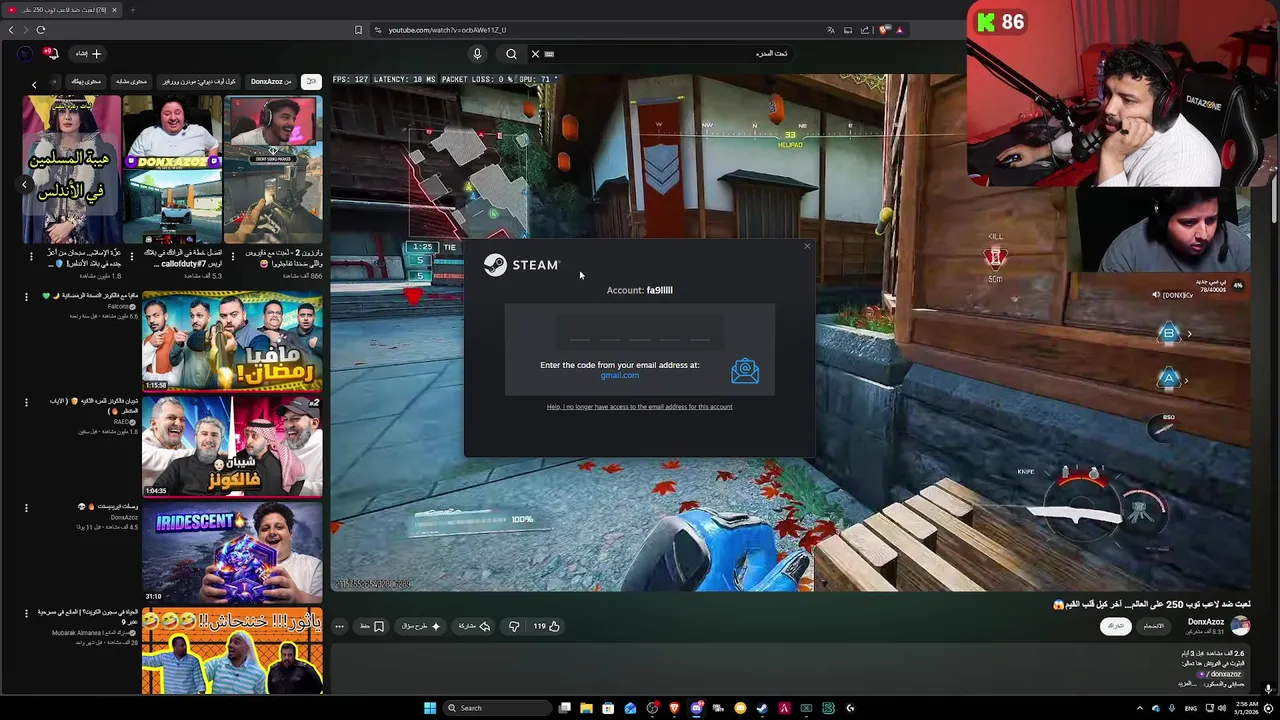The width and height of the screenshot is (1280, 720).
Task: Show hidden system tray icons chevron
Action: pyautogui.click(x=1139, y=708)
